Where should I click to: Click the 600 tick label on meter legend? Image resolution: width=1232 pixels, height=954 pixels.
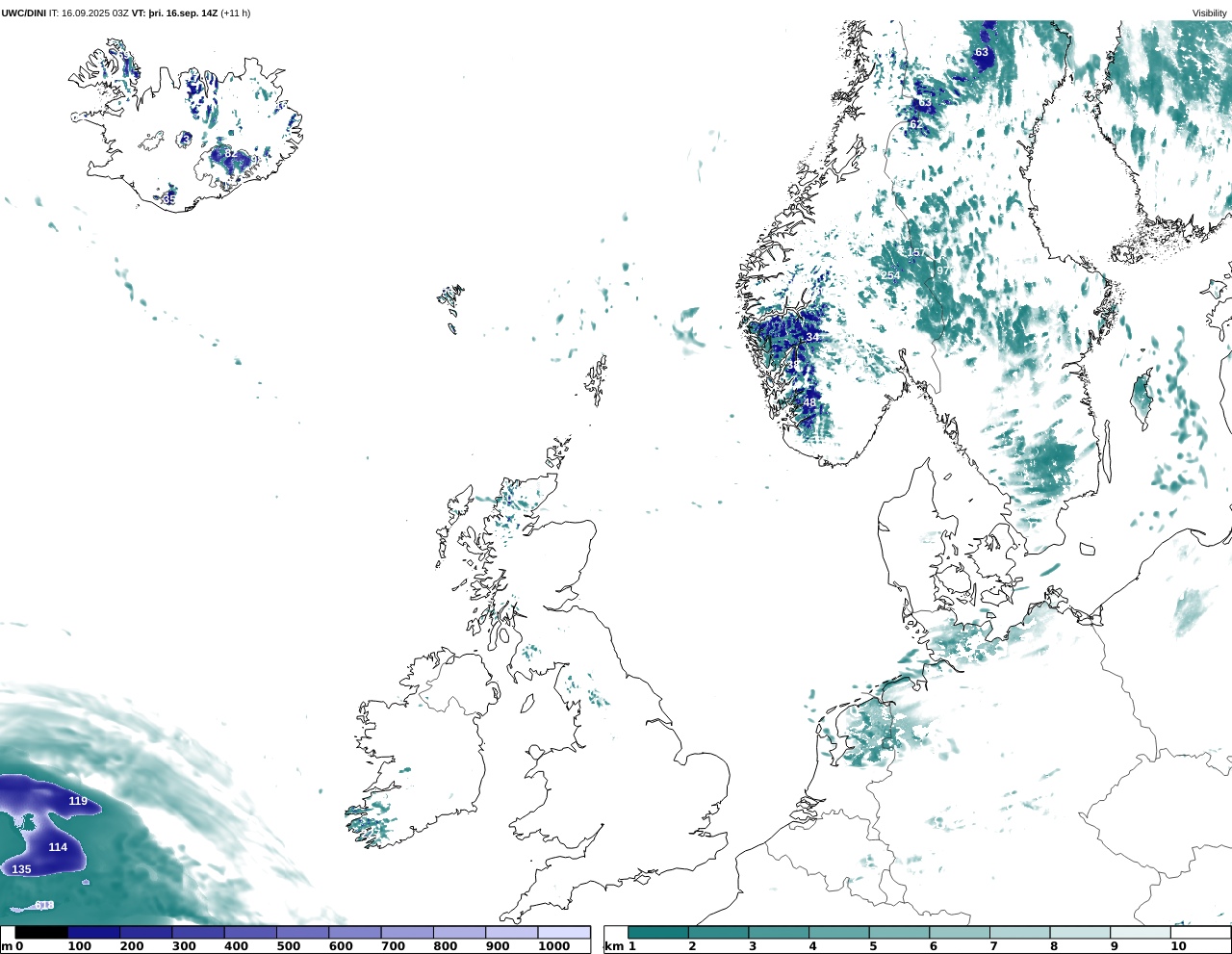pyautogui.click(x=341, y=946)
